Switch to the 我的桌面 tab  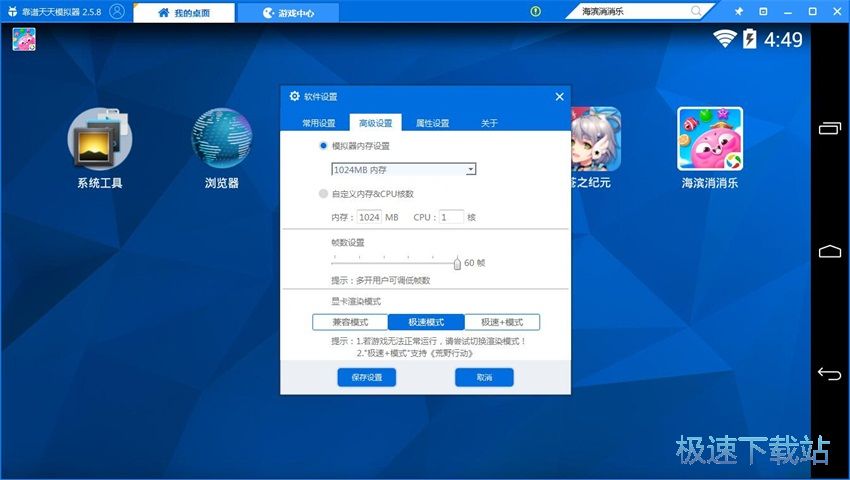click(x=184, y=12)
